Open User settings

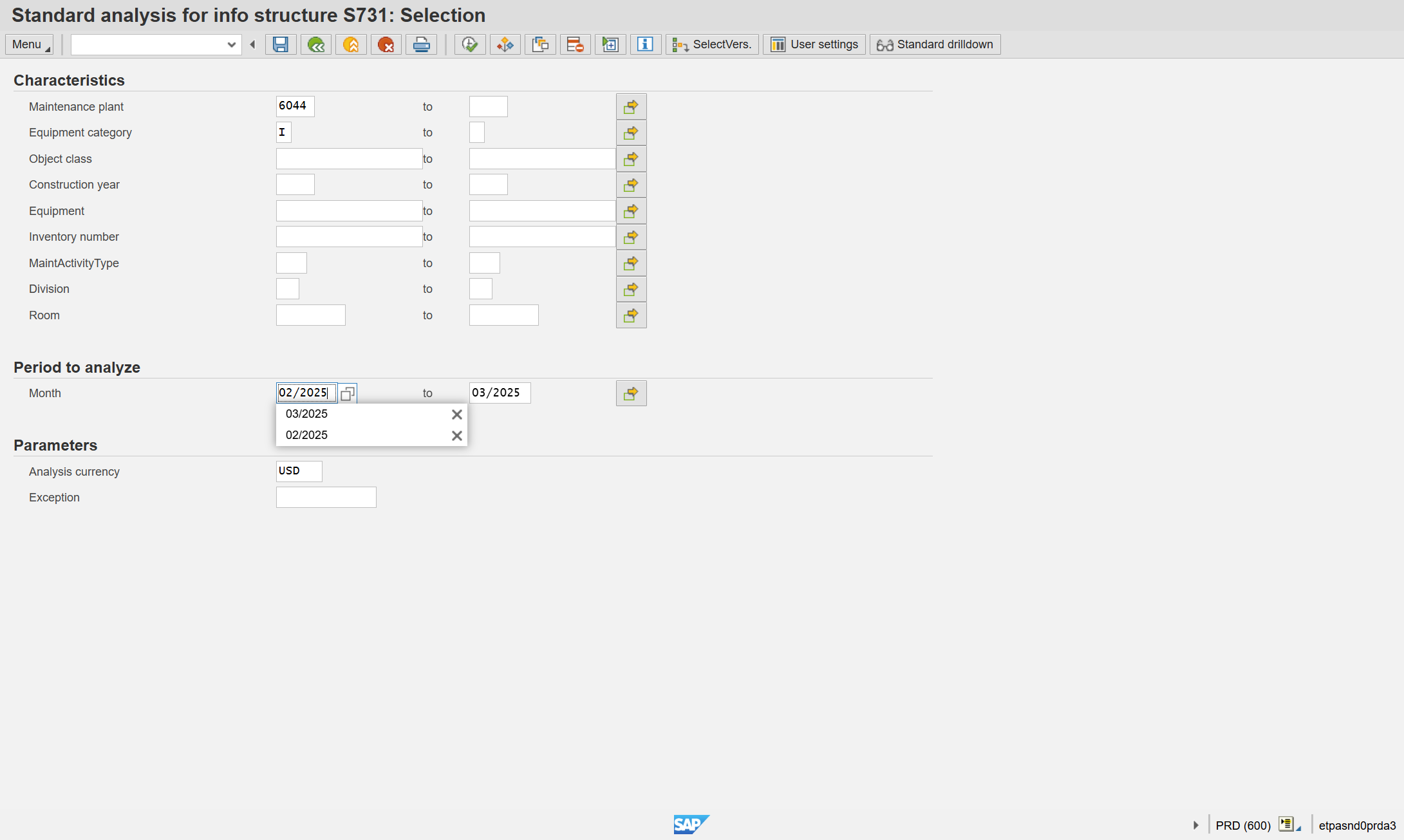click(x=814, y=44)
